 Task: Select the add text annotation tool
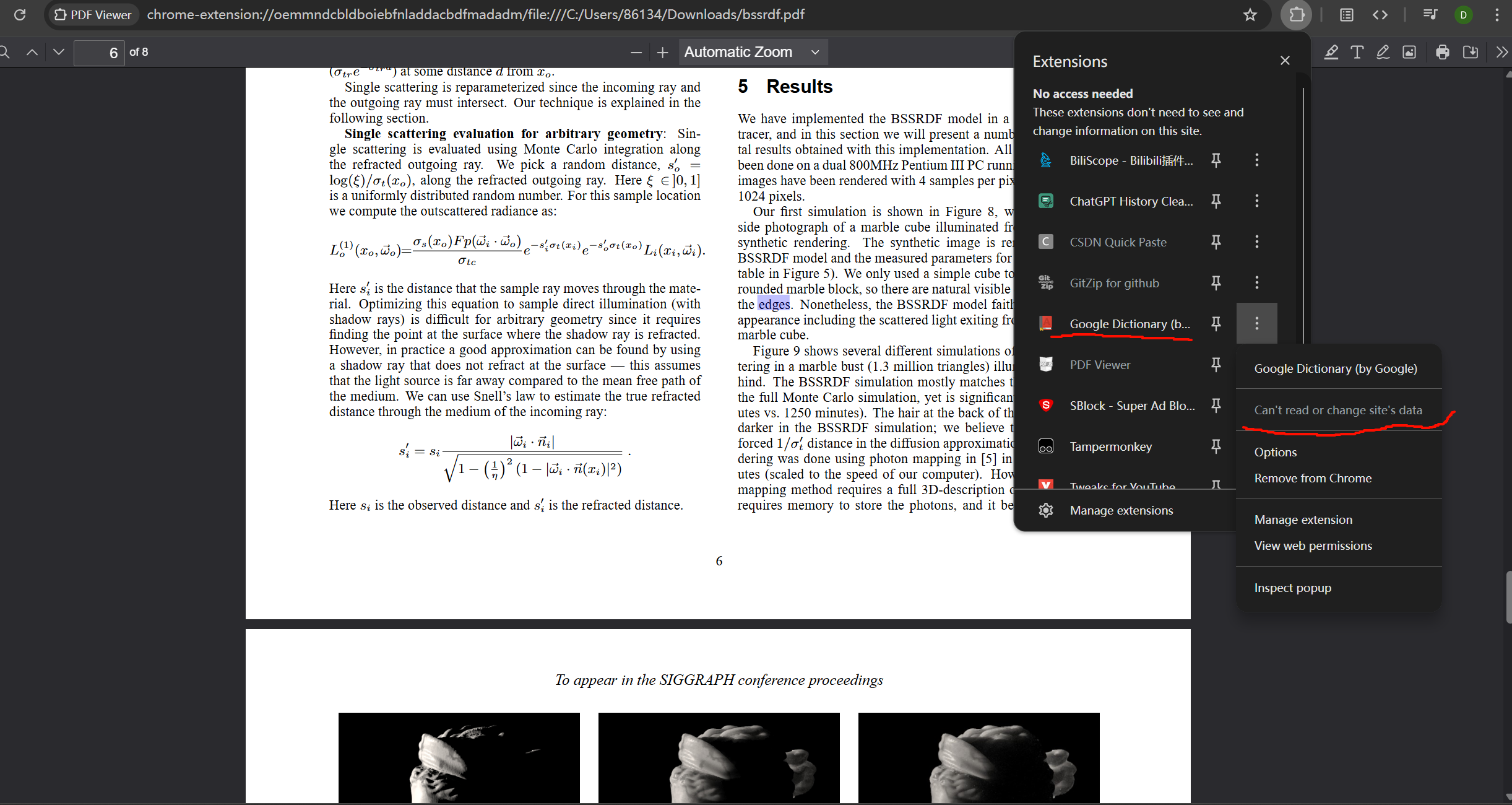pyautogui.click(x=1357, y=53)
